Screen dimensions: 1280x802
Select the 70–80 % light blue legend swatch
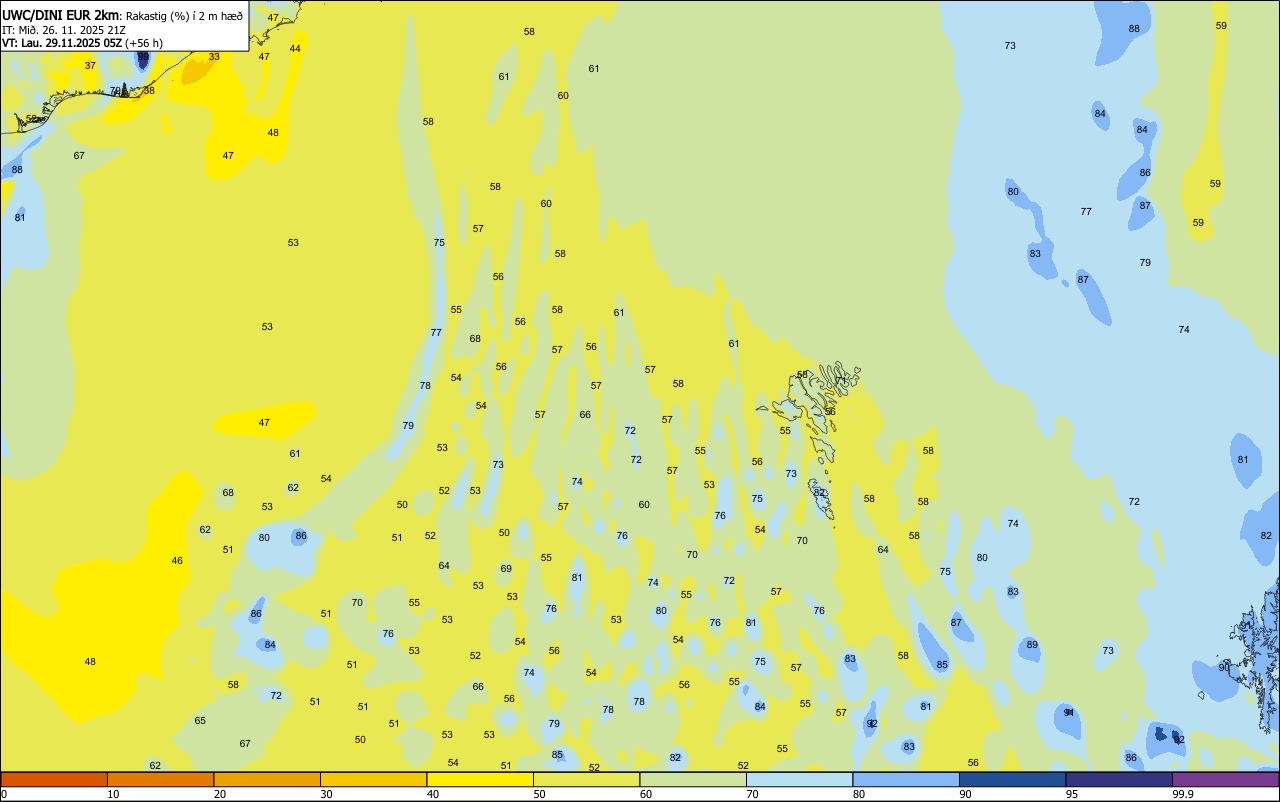[799, 779]
